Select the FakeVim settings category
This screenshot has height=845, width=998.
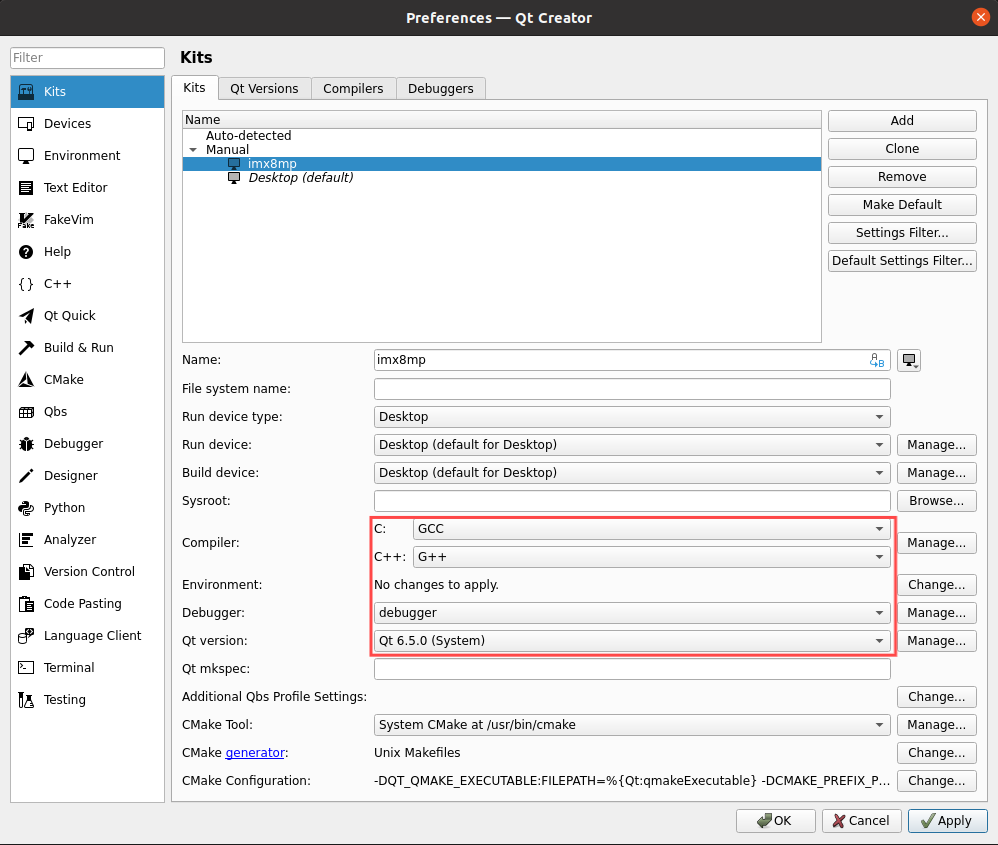[x=87, y=220]
